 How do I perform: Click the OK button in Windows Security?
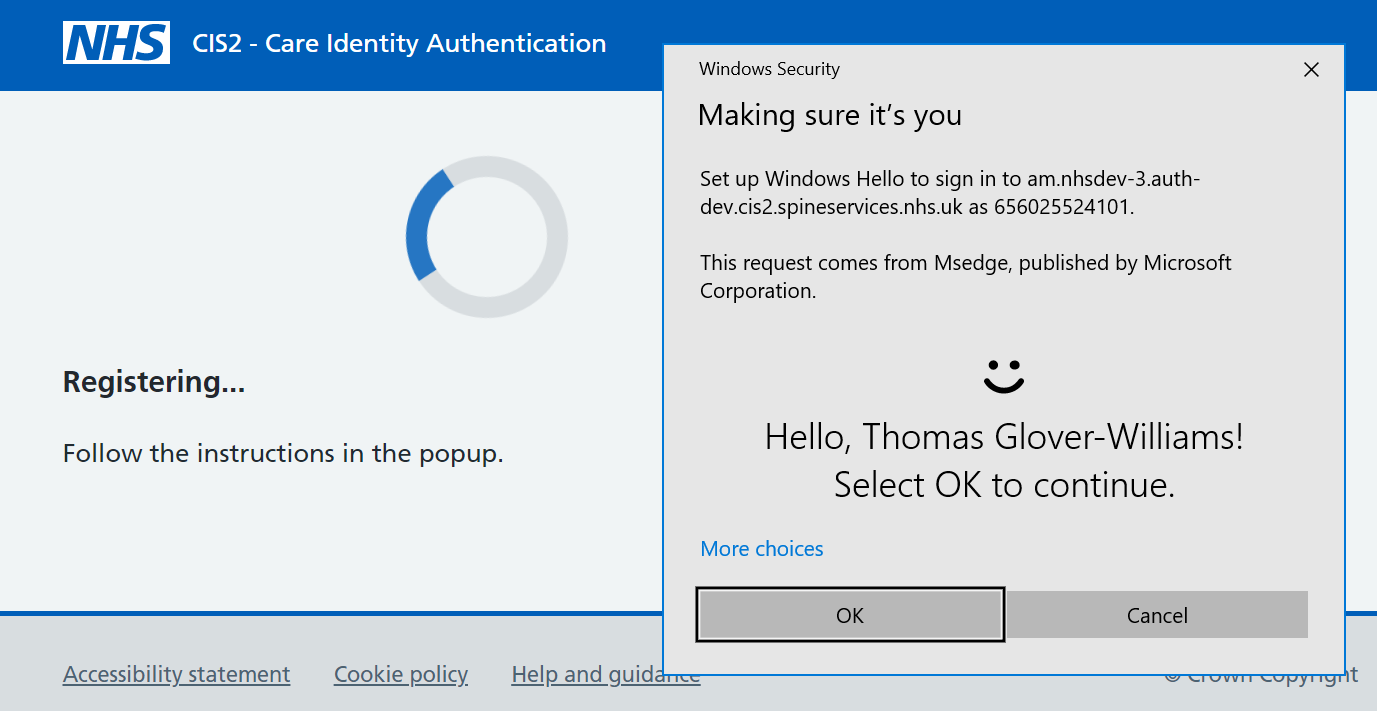[x=850, y=615]
